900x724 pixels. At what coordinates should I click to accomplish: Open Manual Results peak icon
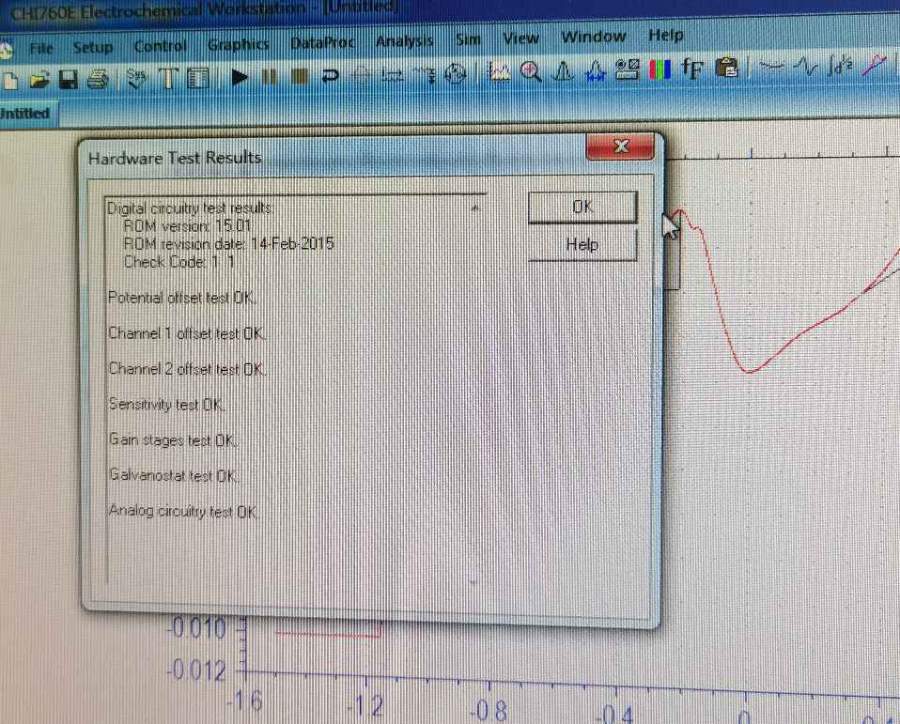tap(562, 71)
